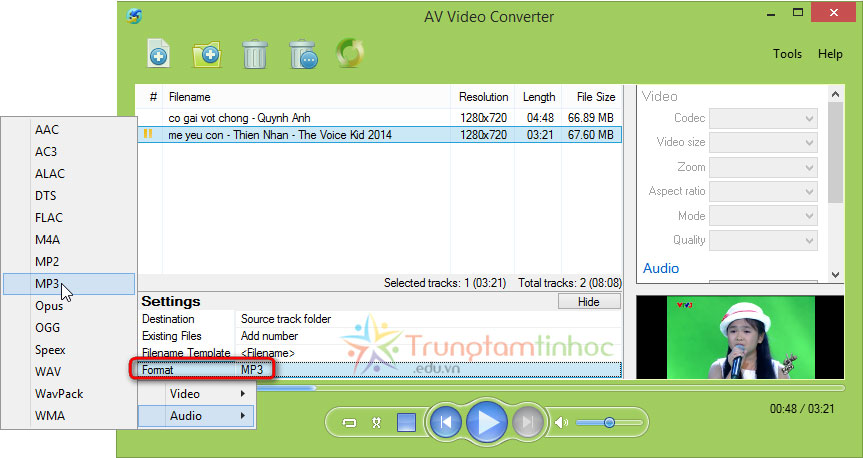
Task: Pick WavPack audio format
Action: pyautogui.click(x=69, y=394)
